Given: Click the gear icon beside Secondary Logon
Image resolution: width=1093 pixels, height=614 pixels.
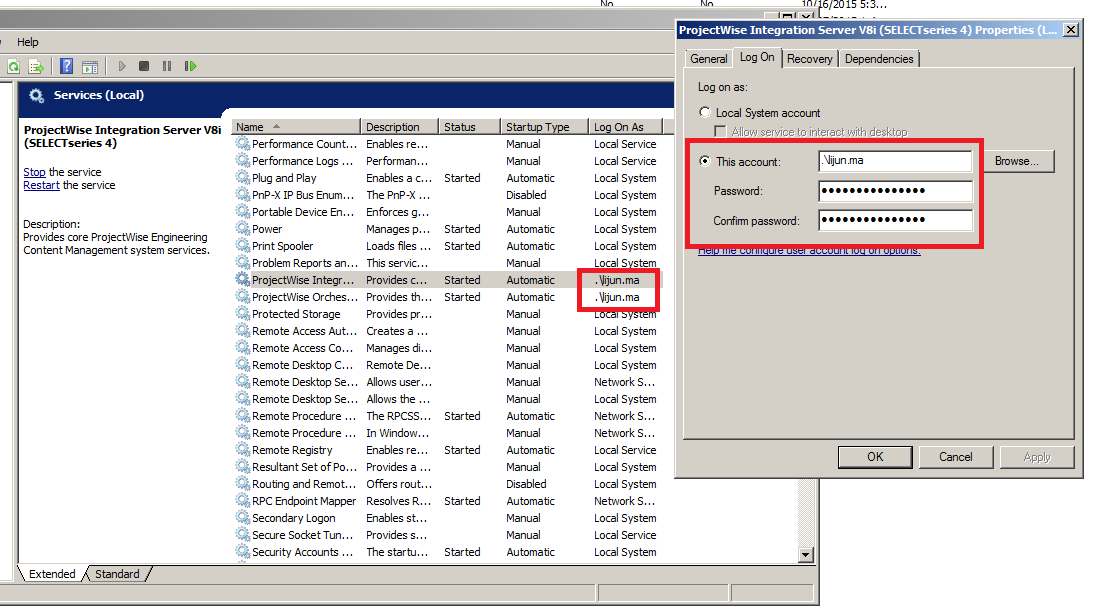Looking at the screenshot, I should 243,518.
